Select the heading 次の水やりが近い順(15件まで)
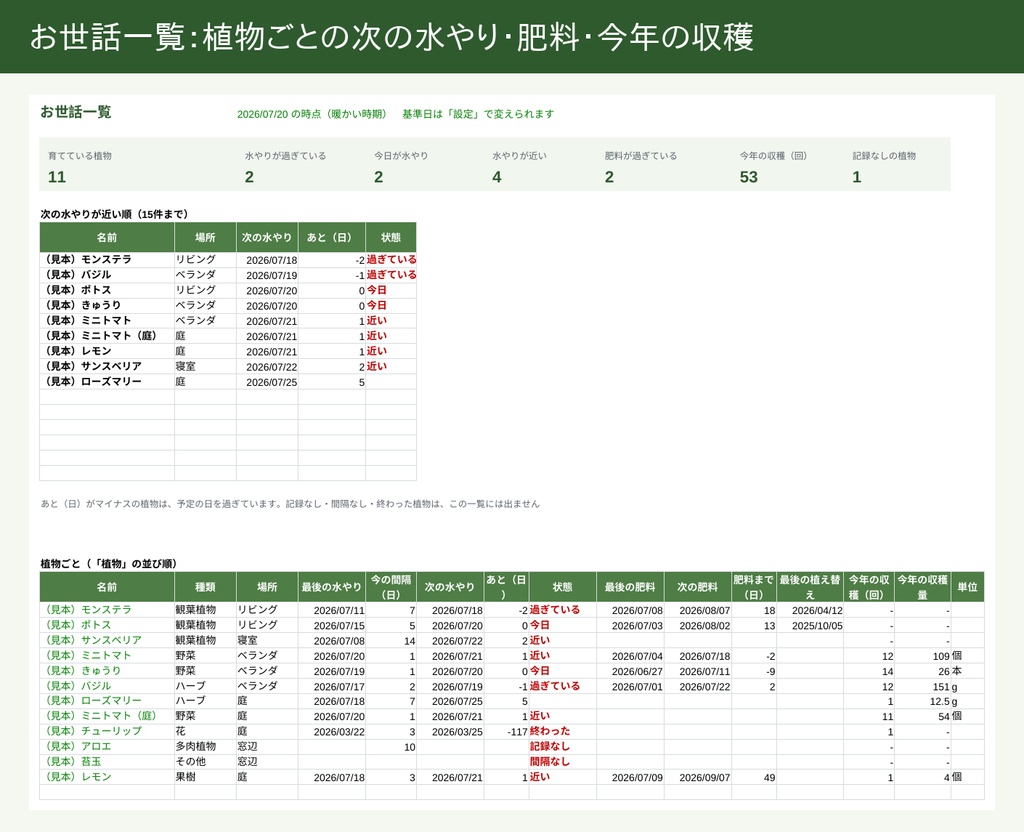1024x832 pixels. pos(114,214)
